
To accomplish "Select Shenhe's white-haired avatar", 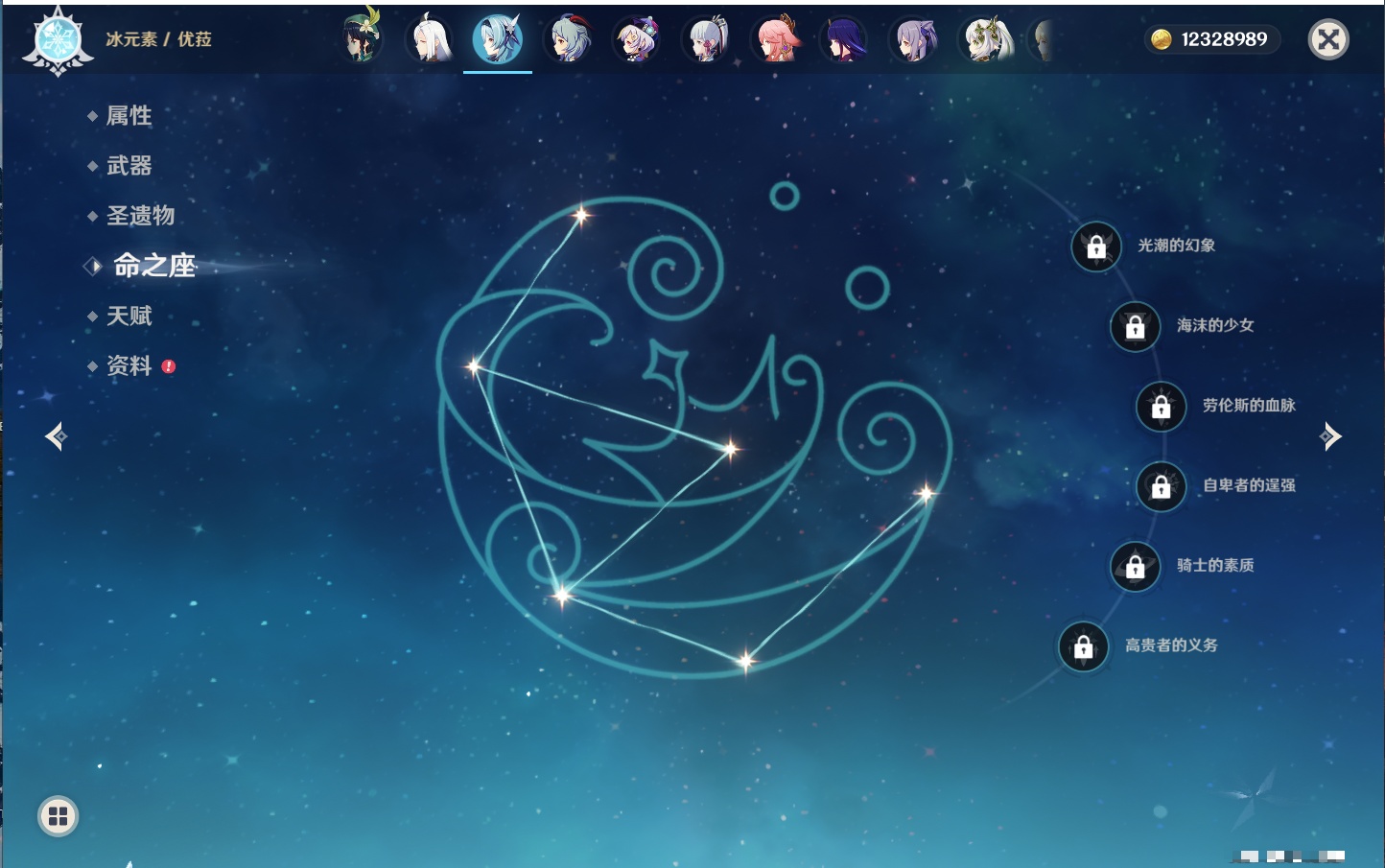I will tap(430, 39).
